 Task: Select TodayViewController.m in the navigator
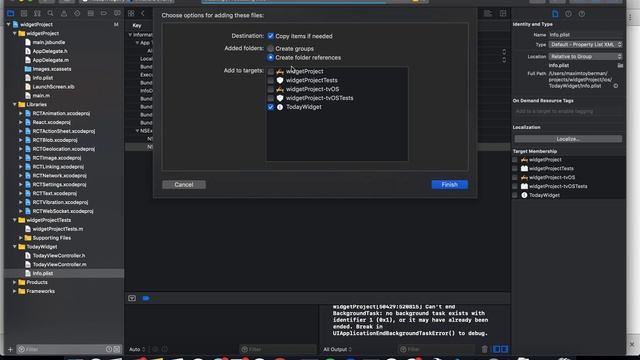(60, 264)
